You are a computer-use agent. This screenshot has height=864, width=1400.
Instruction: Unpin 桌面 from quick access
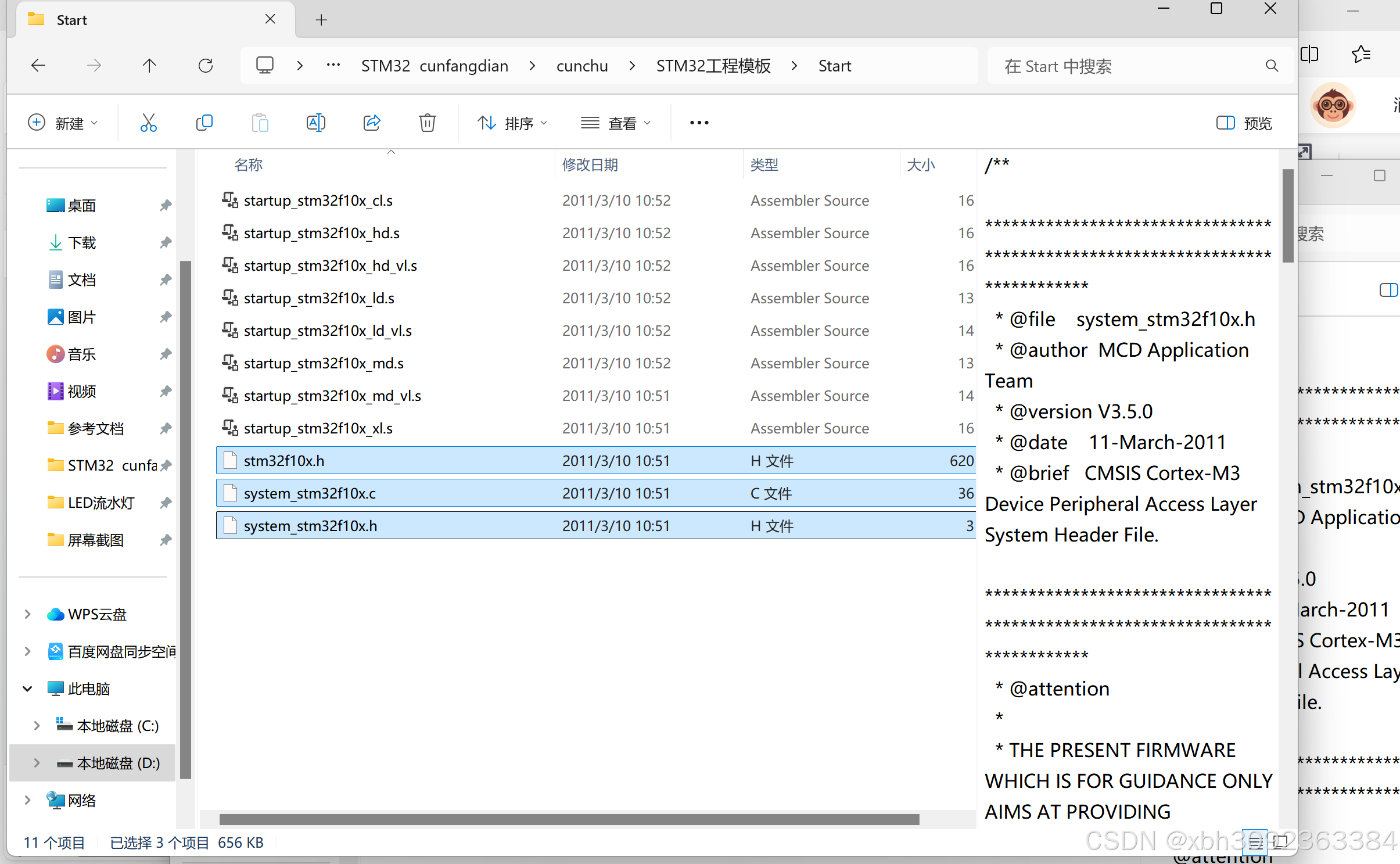166,205
